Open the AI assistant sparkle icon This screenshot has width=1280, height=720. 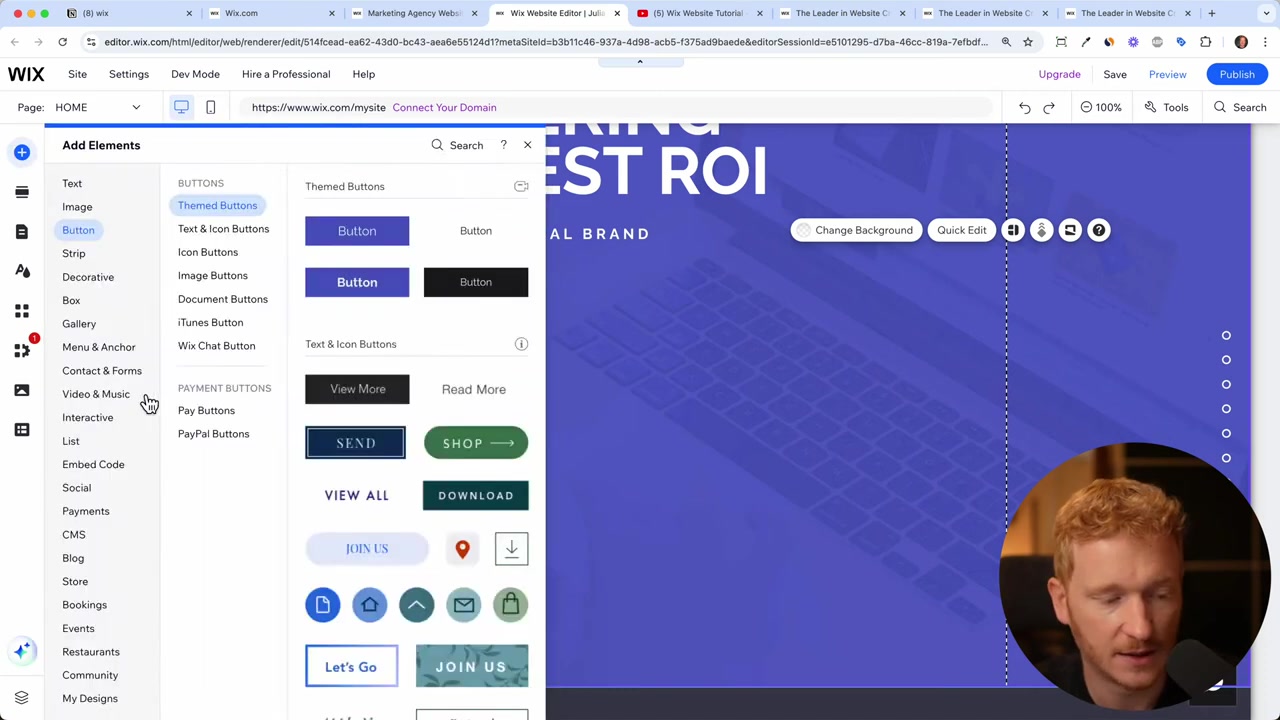click(x=22, y=651)
